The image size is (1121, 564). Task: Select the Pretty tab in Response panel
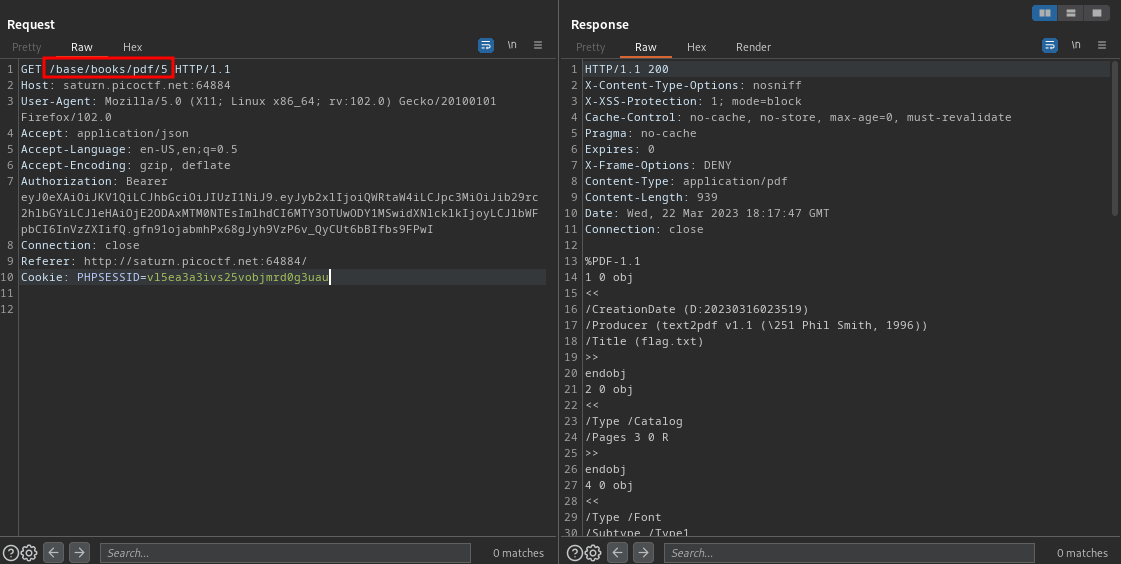coord(591,47)
